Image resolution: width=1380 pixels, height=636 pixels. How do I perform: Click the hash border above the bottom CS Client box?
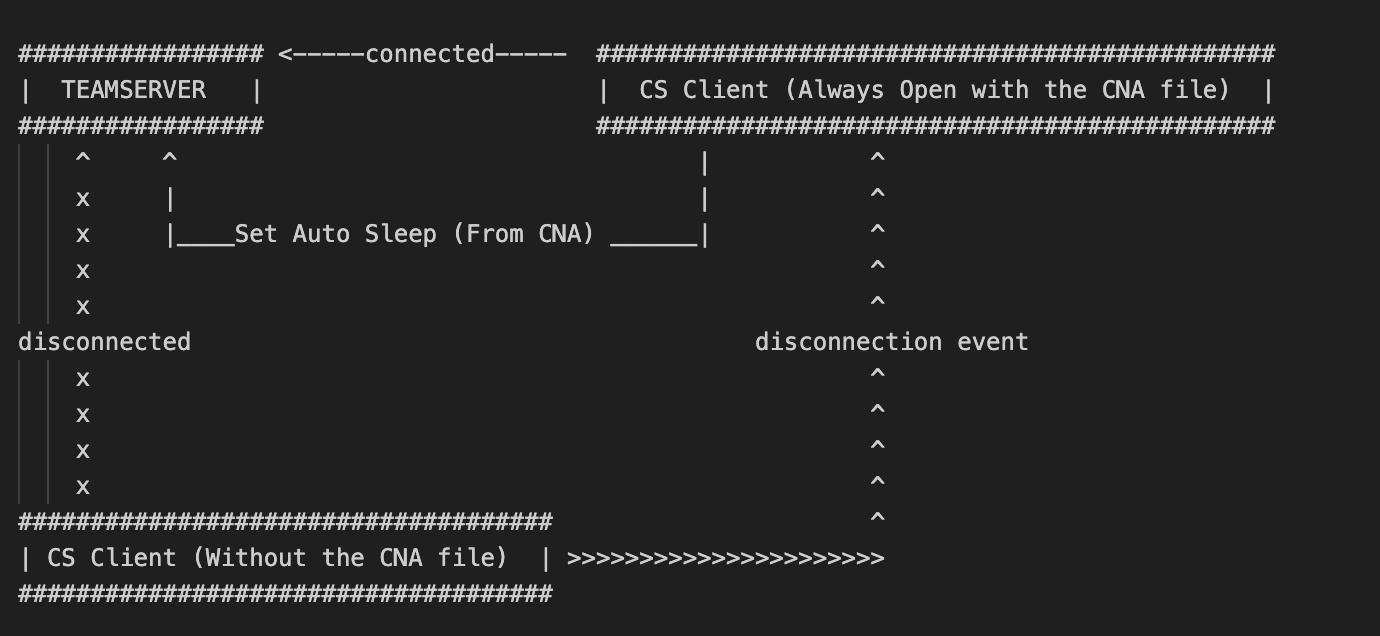point(285,522)
